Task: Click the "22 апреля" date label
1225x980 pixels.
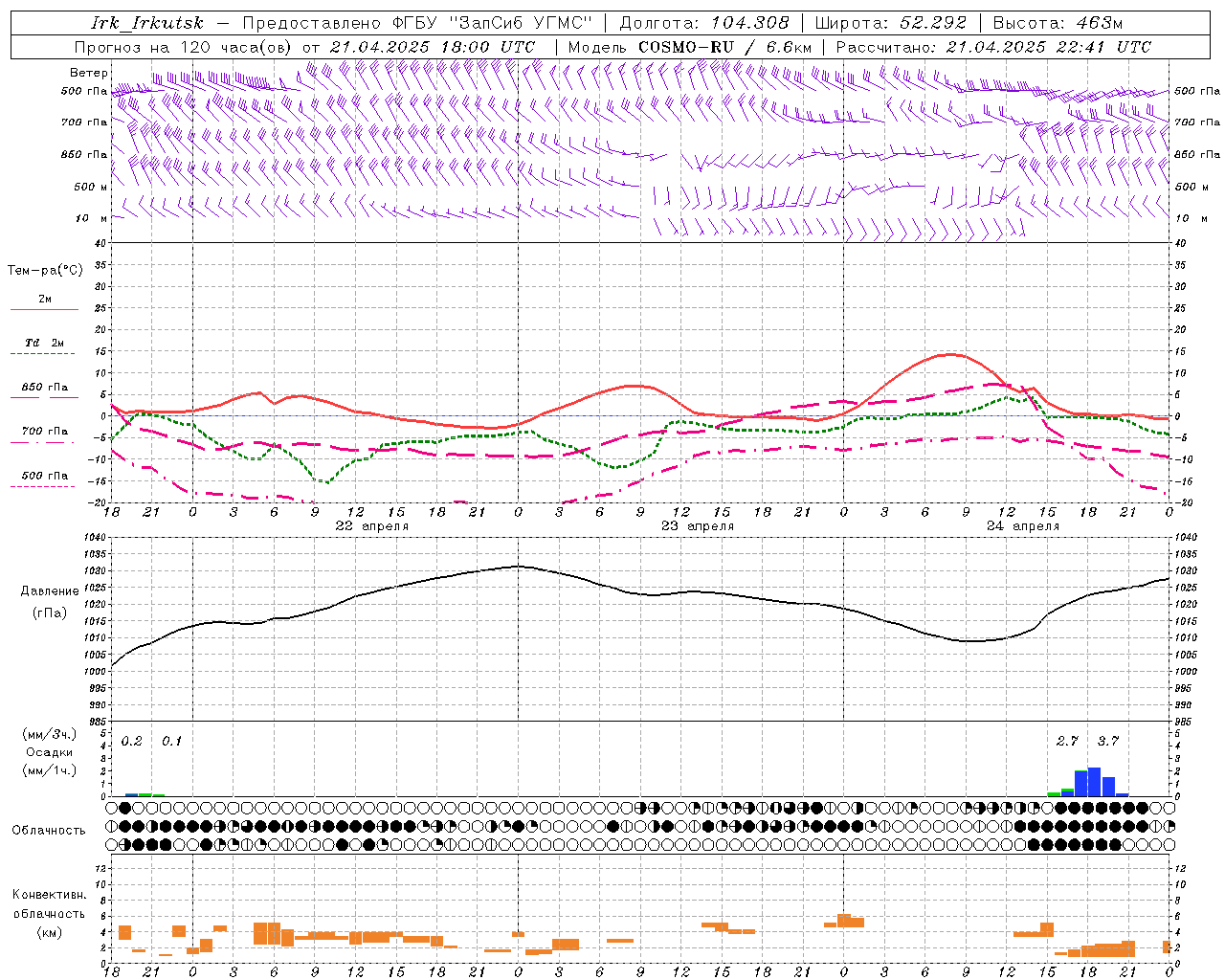Action: coord(371,526)
